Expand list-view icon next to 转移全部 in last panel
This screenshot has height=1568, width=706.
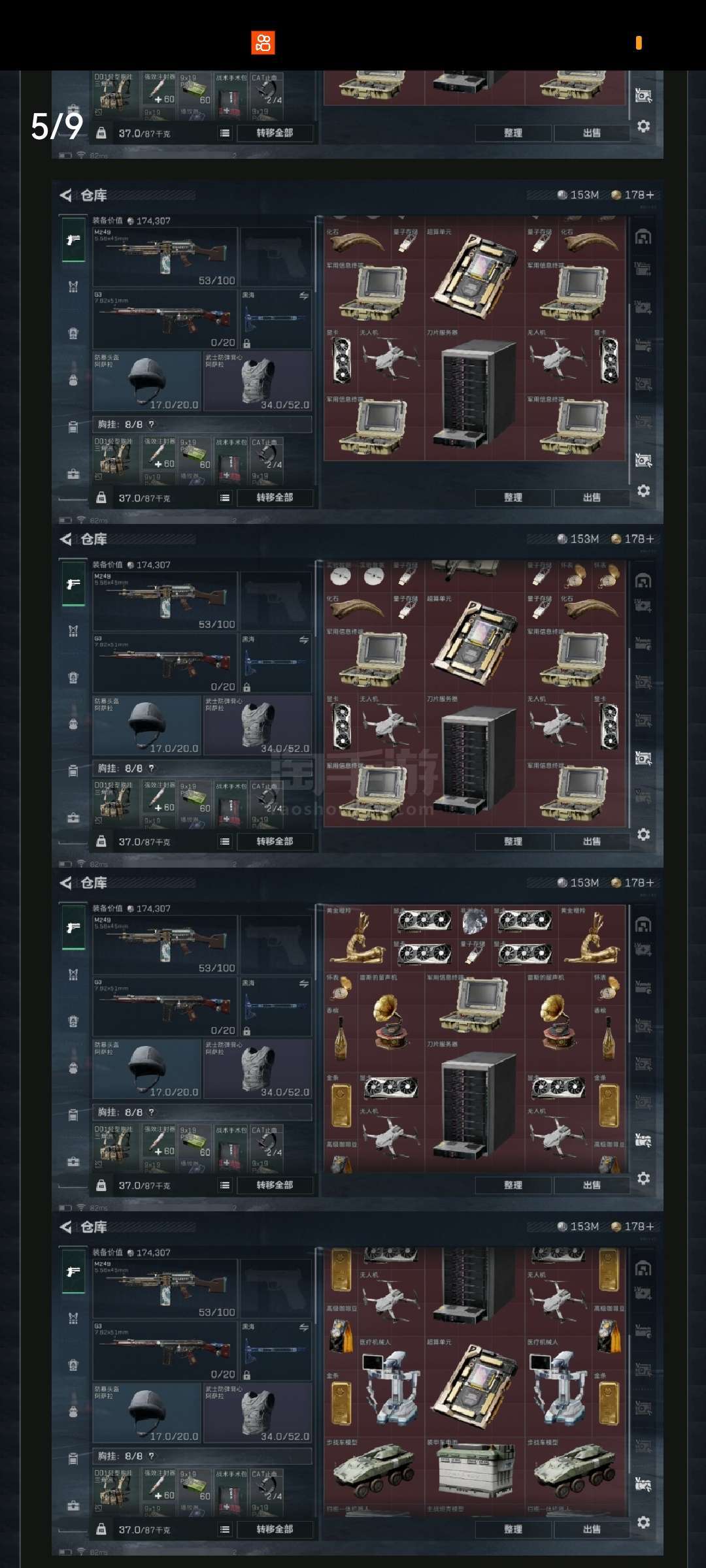[225, 1529]
